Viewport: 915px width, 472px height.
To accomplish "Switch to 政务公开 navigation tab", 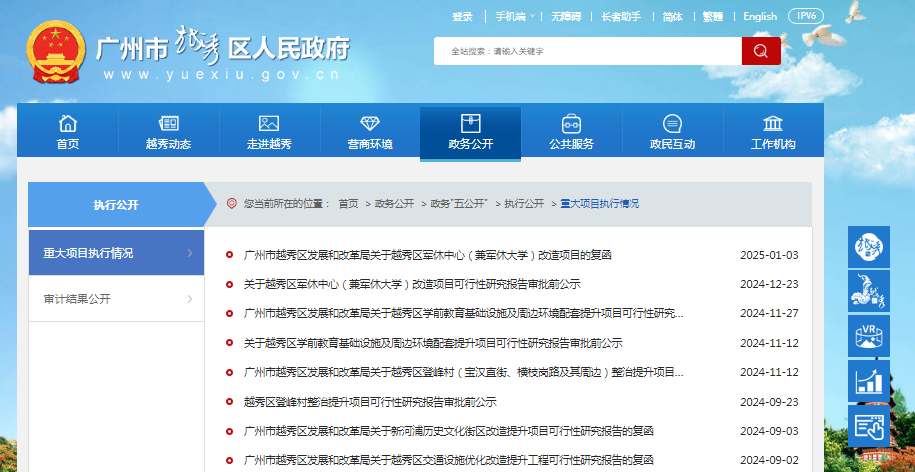I will [470, 133].
